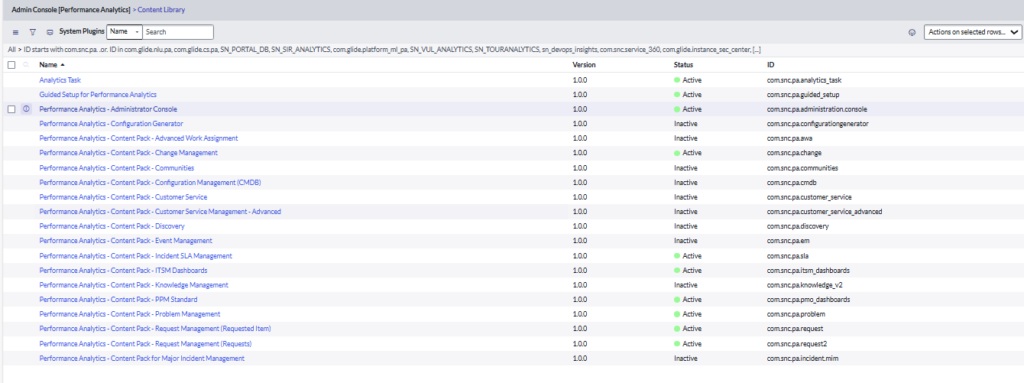This screenshot has height=383, width=1024.
Task: Open Content Pack for Major Incident Management
Action: tap(142, 358)
